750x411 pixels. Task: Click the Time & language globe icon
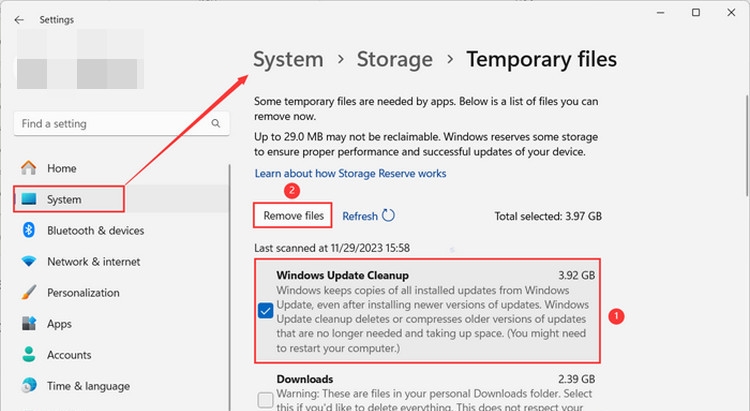click(x=29, y=386)
